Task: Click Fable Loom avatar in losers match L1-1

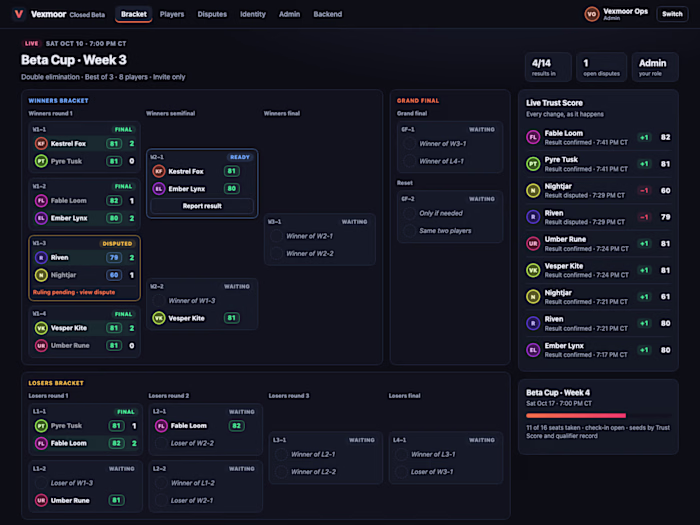Action: point(41,443)
